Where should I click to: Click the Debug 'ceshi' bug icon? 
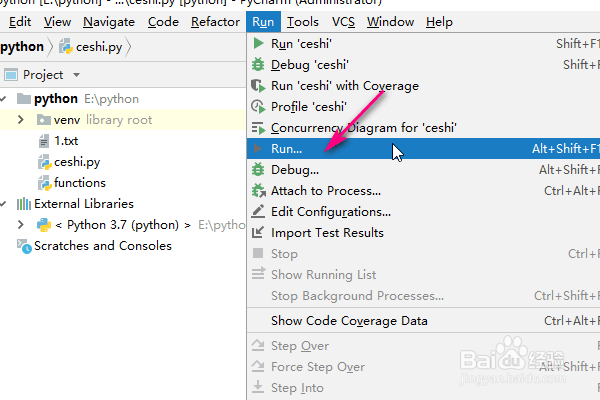[259, 65]
